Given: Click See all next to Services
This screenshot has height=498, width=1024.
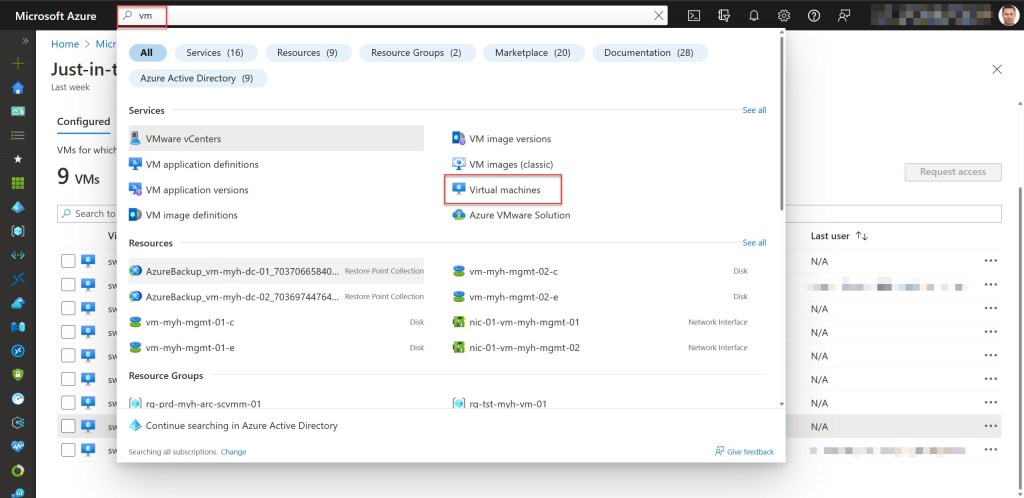Looking at the screenshot, I should tap(754, 110).
